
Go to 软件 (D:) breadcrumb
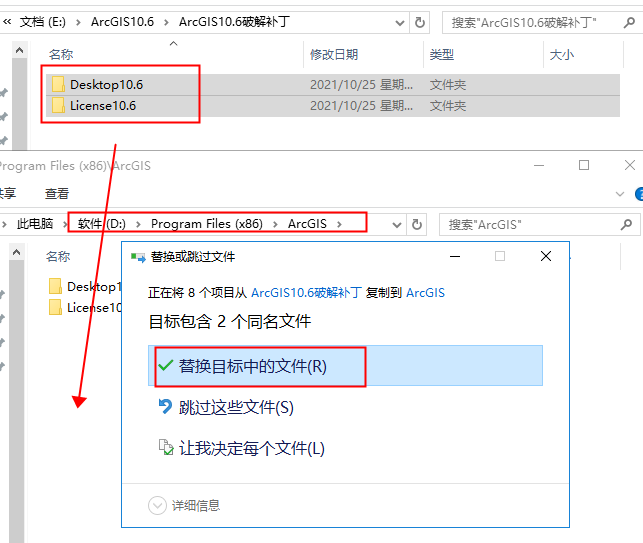click(x=102, y=224)
